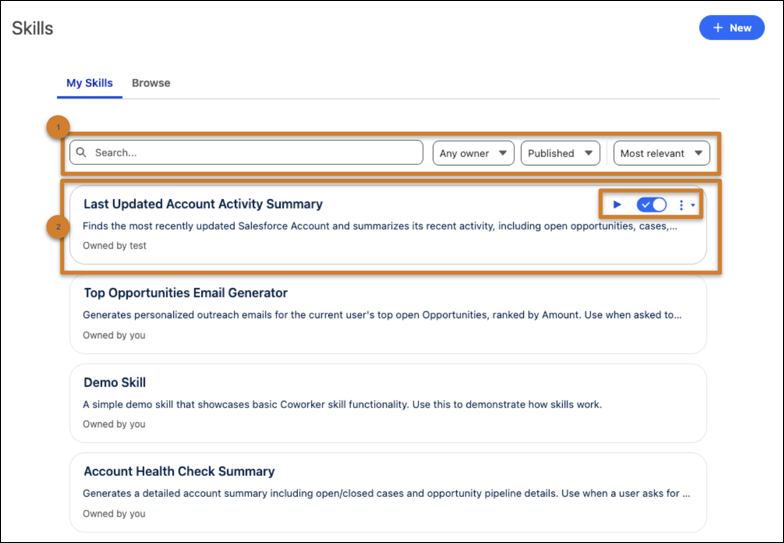Open Account Health Check Summary skill
The image size is (784, 543).
(179, 472)
